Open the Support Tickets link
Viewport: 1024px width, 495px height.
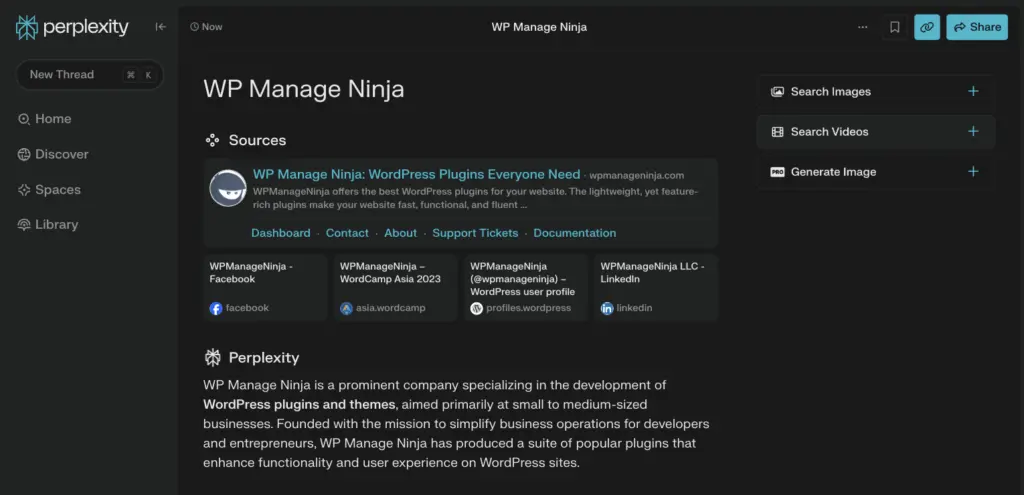click(x=475, y=233)
